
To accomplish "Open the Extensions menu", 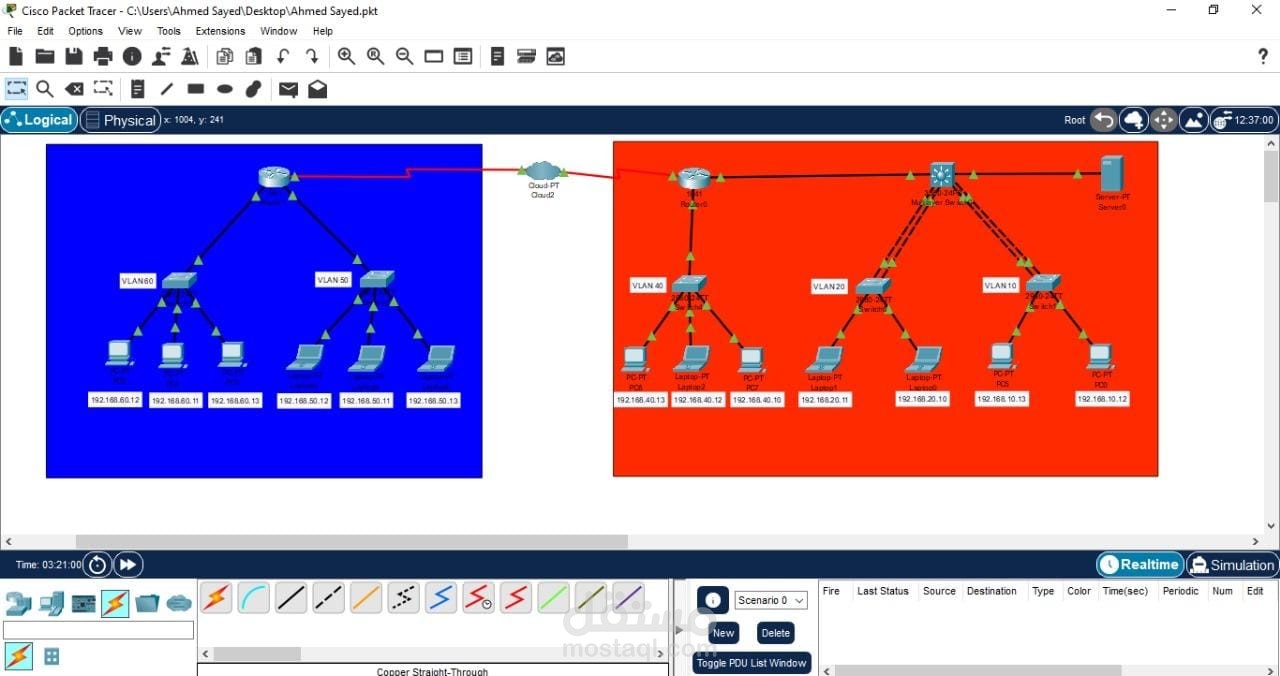I will tap(221, 31).
